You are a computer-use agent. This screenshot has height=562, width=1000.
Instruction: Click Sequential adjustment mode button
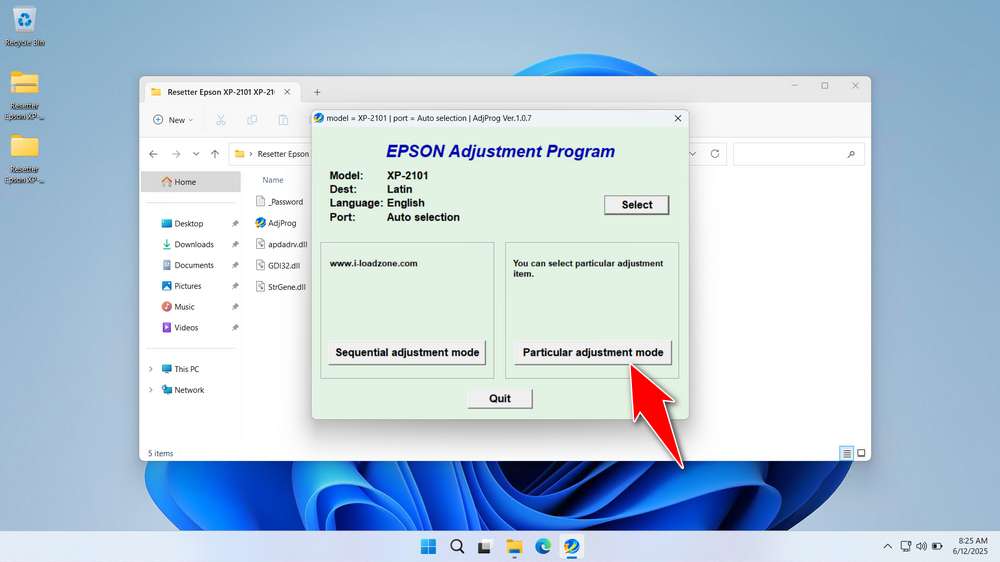(407, 352)
